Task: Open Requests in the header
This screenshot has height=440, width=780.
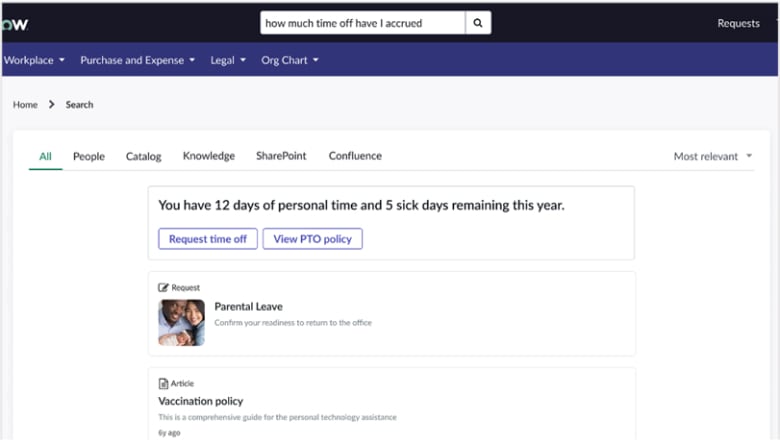Action: click(x=738, y=23)
